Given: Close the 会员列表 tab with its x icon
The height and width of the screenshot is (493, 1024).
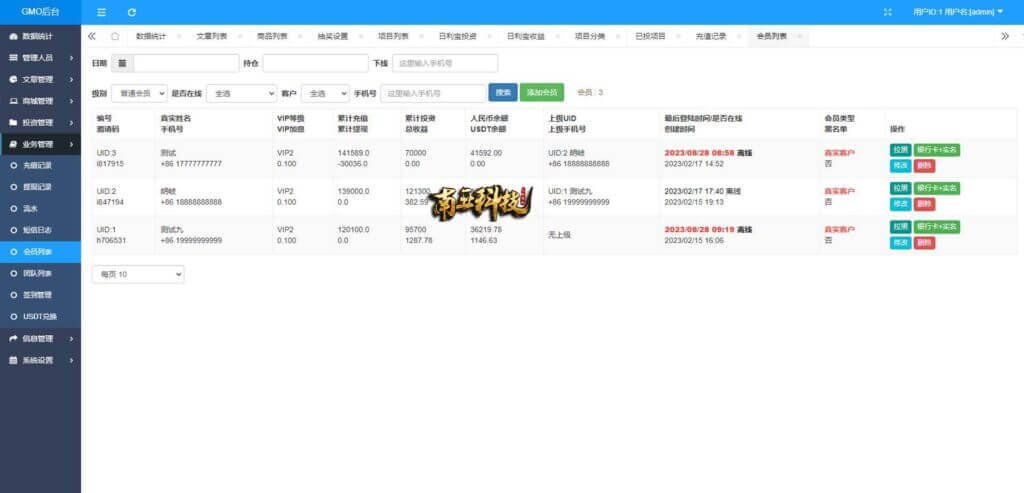Looking at the screenshot, I should pyautogui.click(x=800, y=36).
